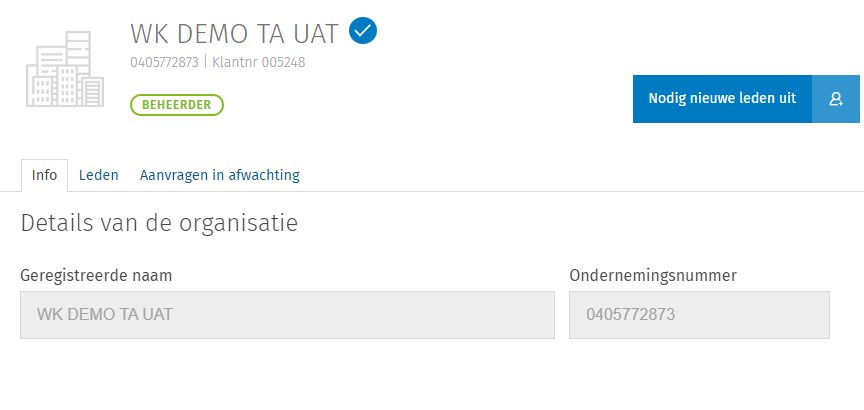This screenshot has height=410, width=864.
Task: Click the 'Nodig' text on the invite button
Action: tap(669, 98)
